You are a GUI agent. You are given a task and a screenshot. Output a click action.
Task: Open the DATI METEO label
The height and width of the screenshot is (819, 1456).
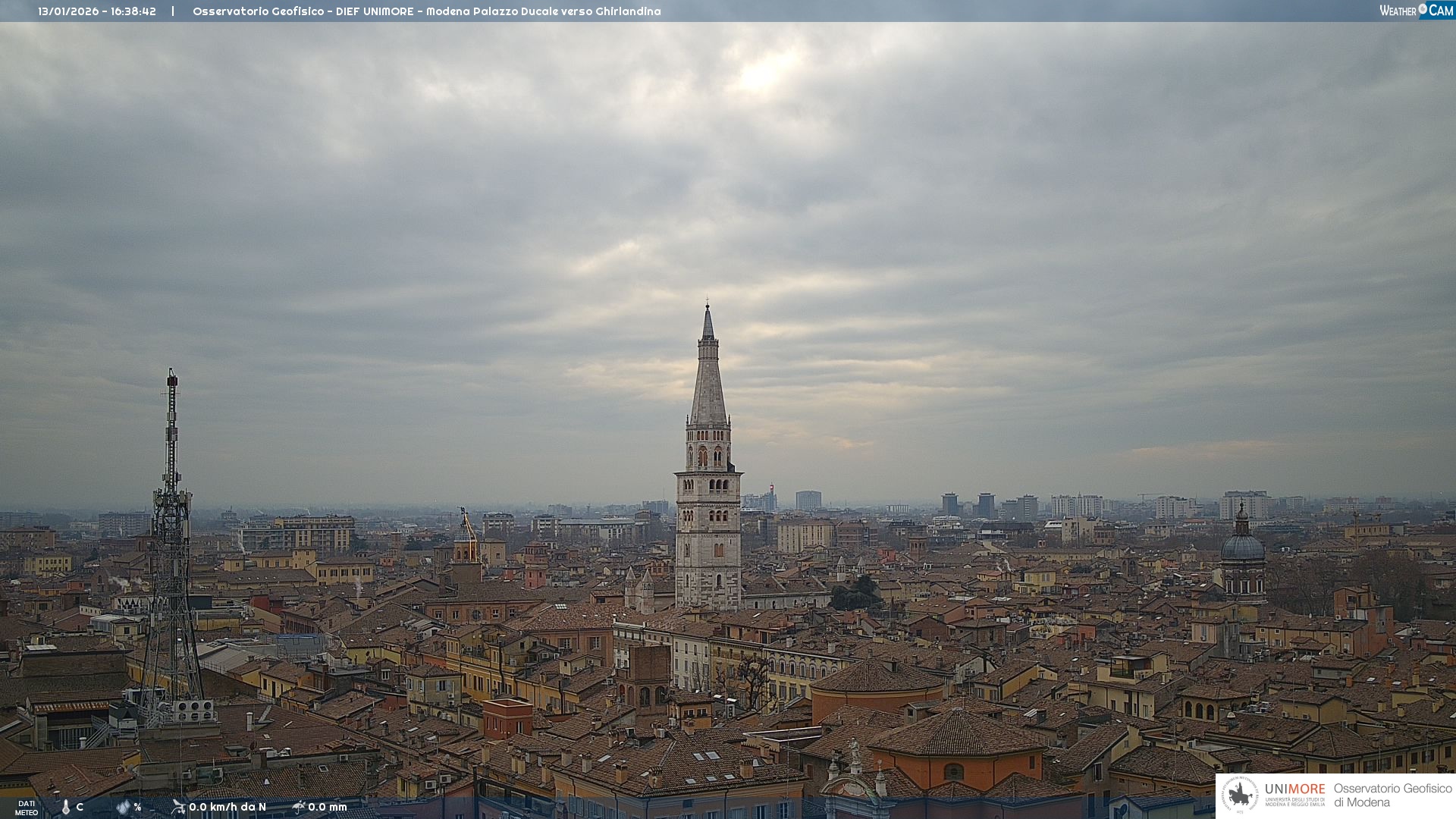point(27,808)
